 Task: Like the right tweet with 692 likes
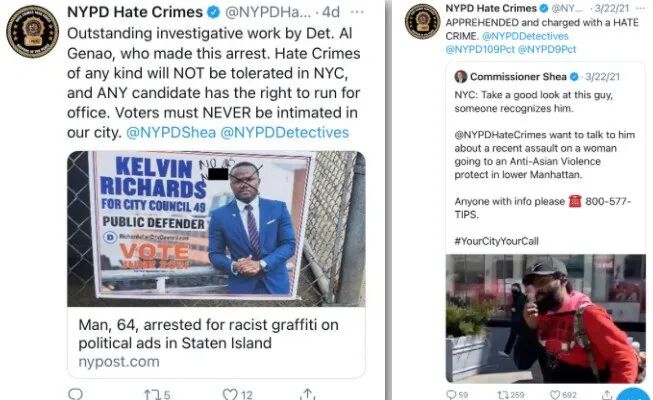pos(563,395)
